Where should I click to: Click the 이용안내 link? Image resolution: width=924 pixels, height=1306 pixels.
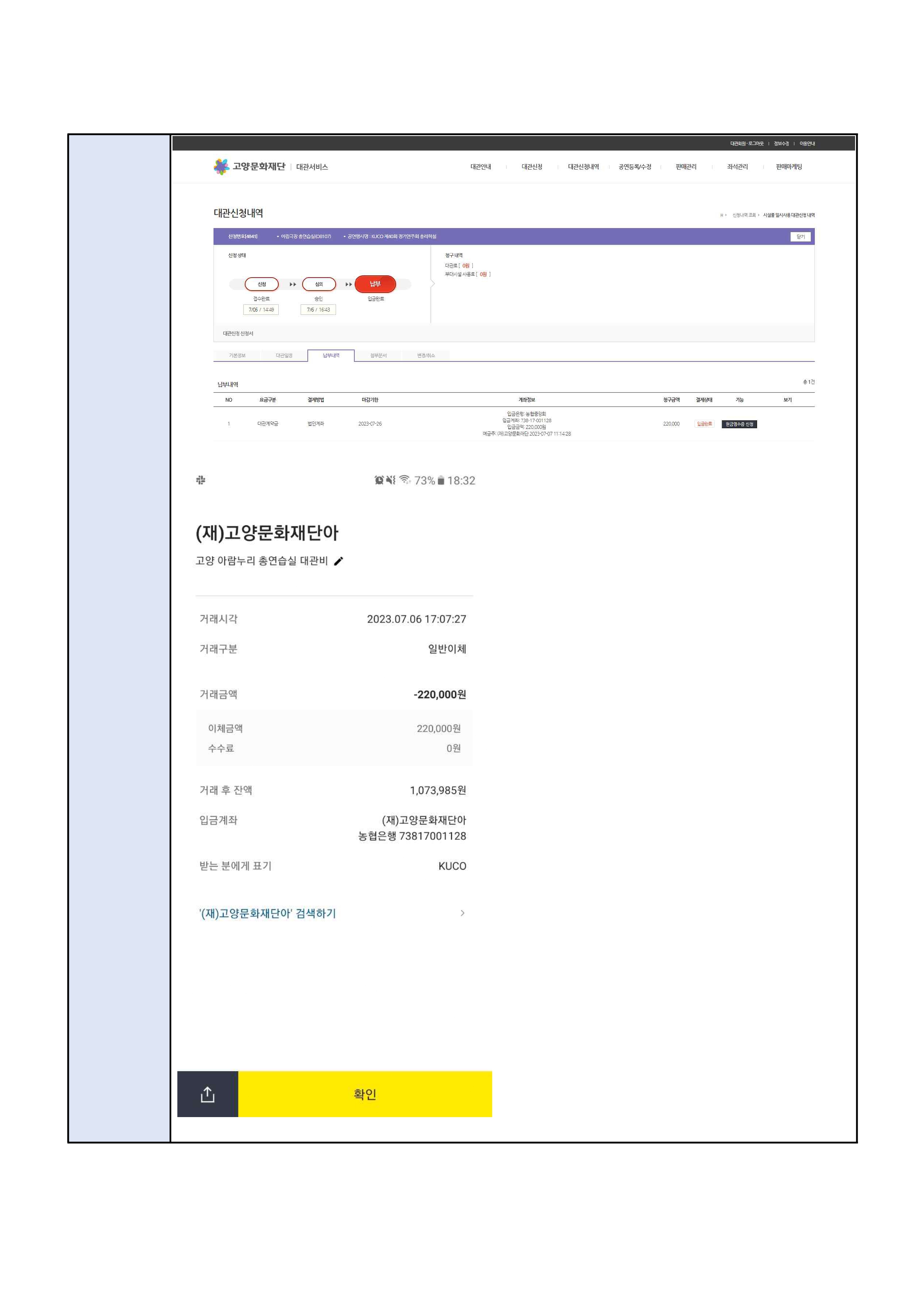(x=807, y=143)
